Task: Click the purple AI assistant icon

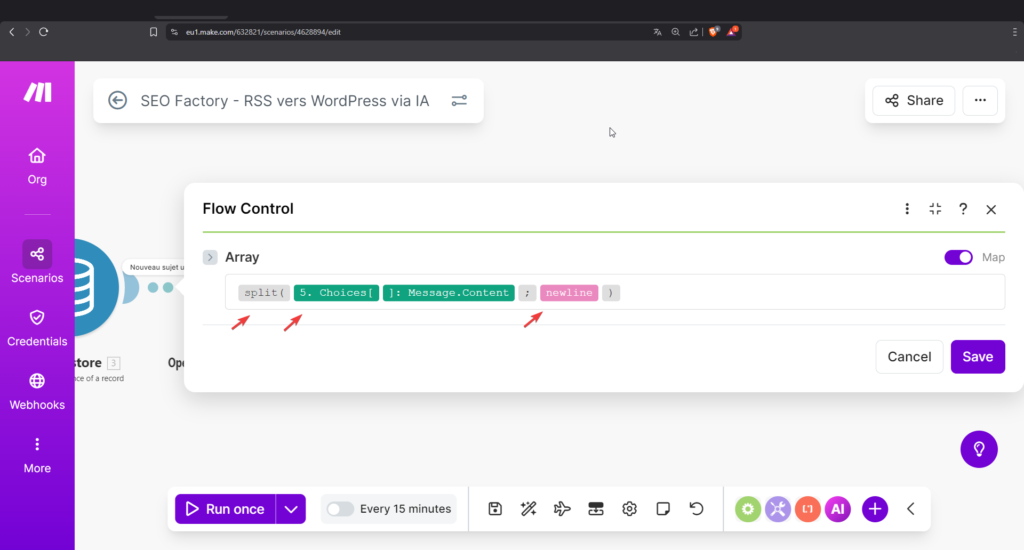Action: (x=838, y=509)
